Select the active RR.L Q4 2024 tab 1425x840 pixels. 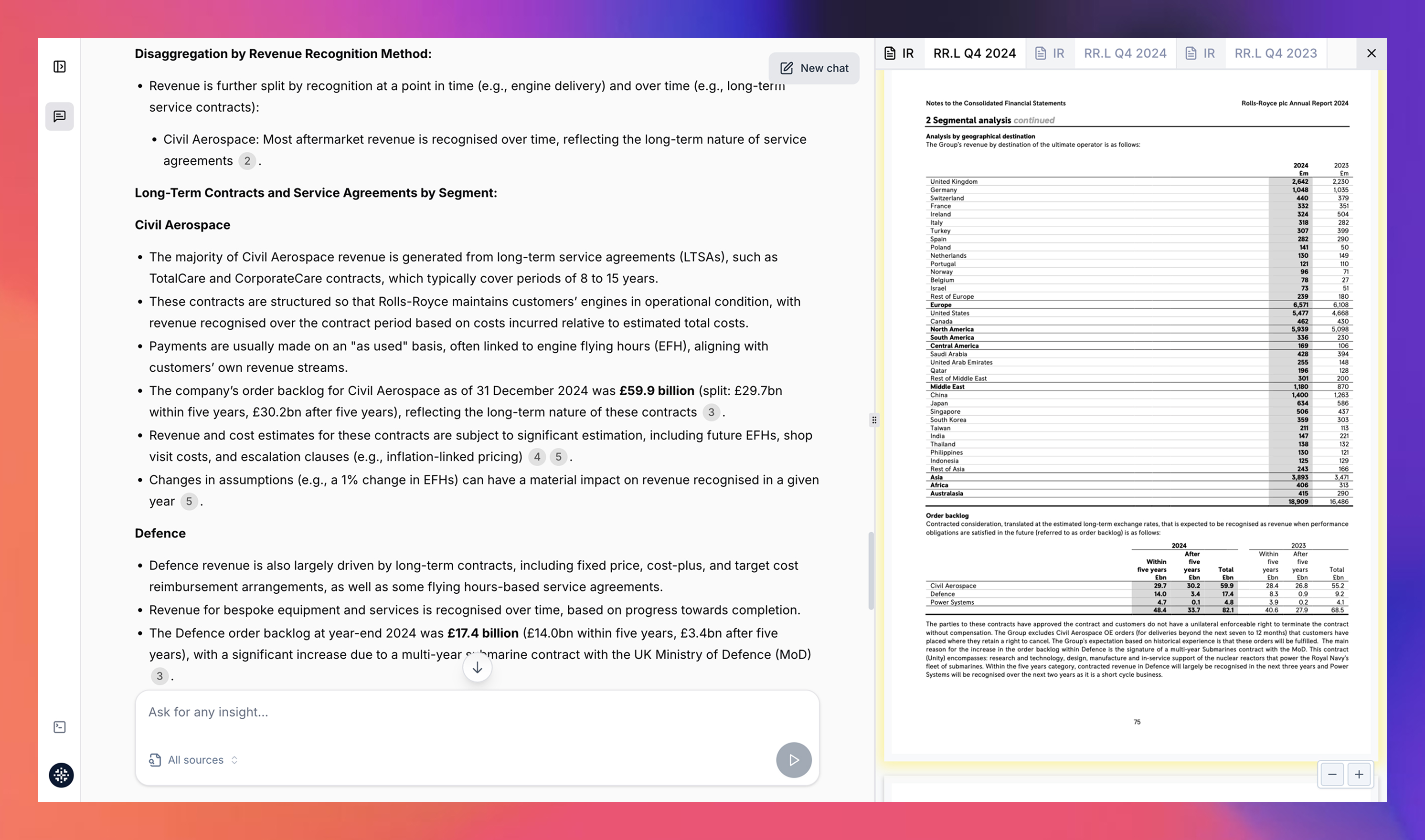(x=974, y=53)
